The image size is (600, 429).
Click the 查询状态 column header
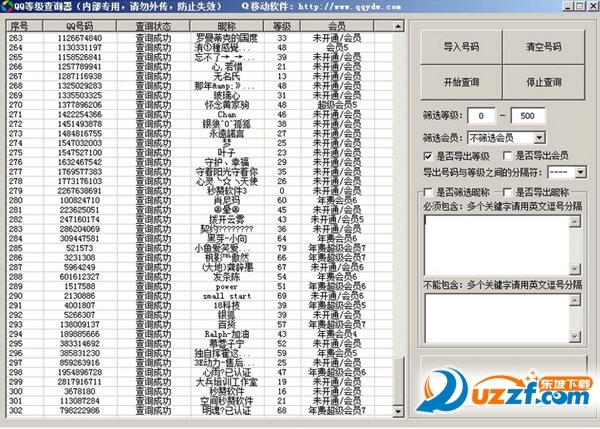[153, 26]
